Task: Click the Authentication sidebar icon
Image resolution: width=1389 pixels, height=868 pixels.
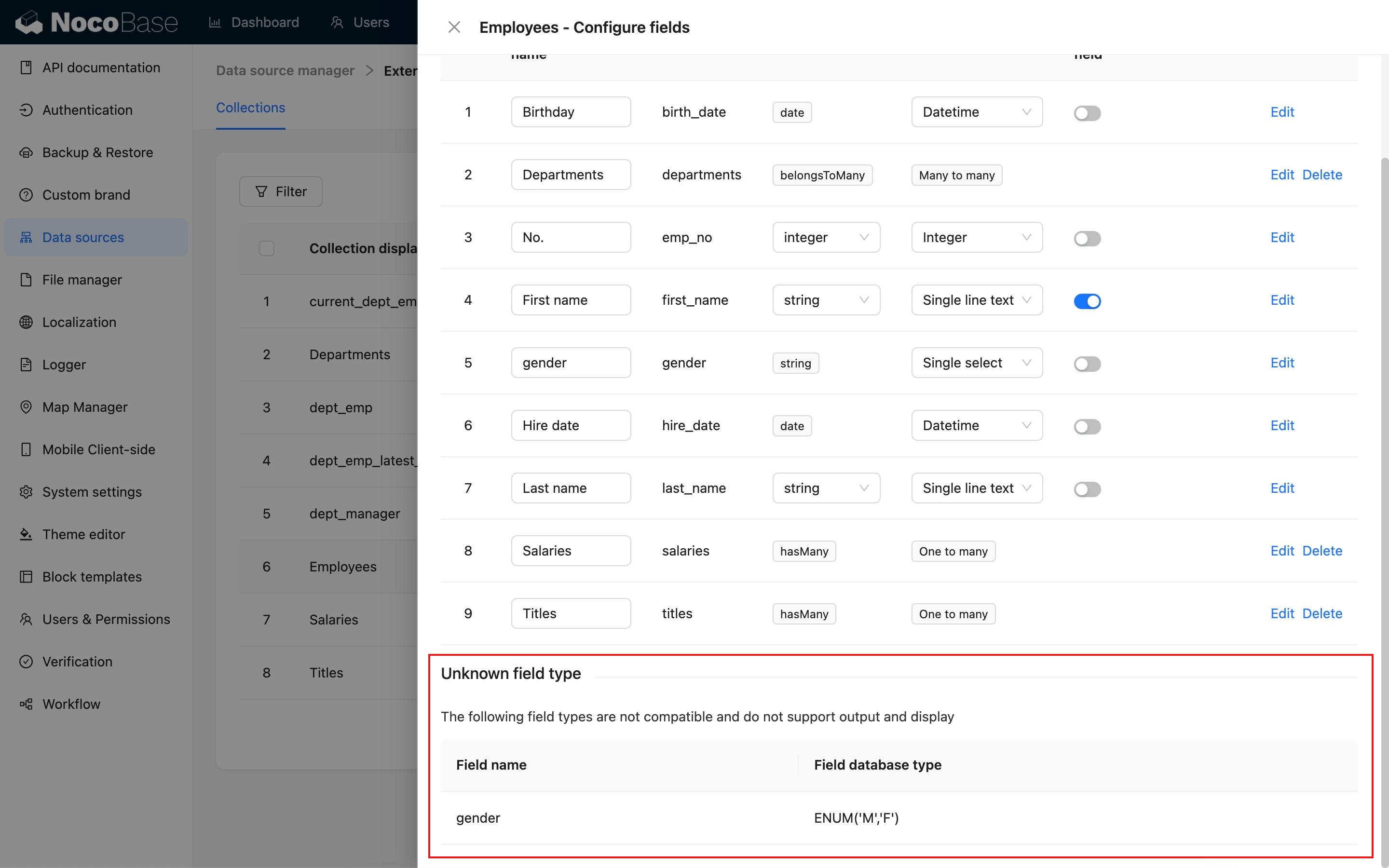Action: click(26, 110)
